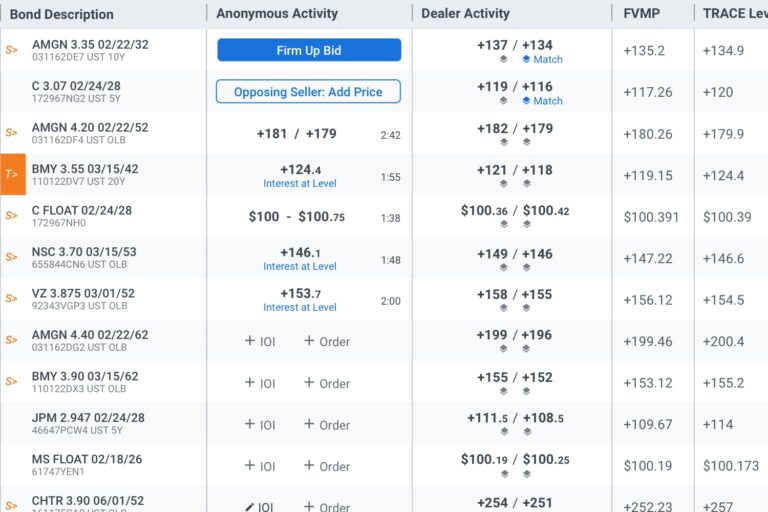Image resolution: width=768 pixels, height=512 pixels.
Task: Click bid depth stack icon under $100.36
Action: (x=504, y=224)
